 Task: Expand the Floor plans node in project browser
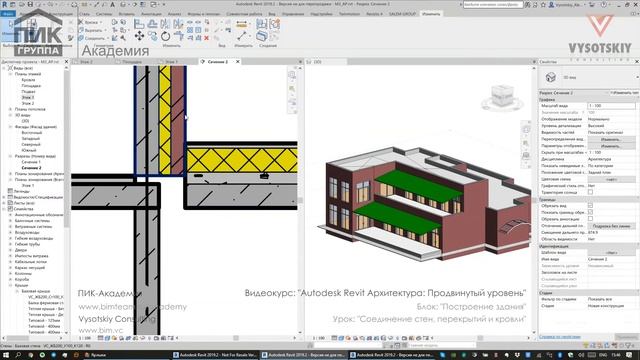[11, 74]
